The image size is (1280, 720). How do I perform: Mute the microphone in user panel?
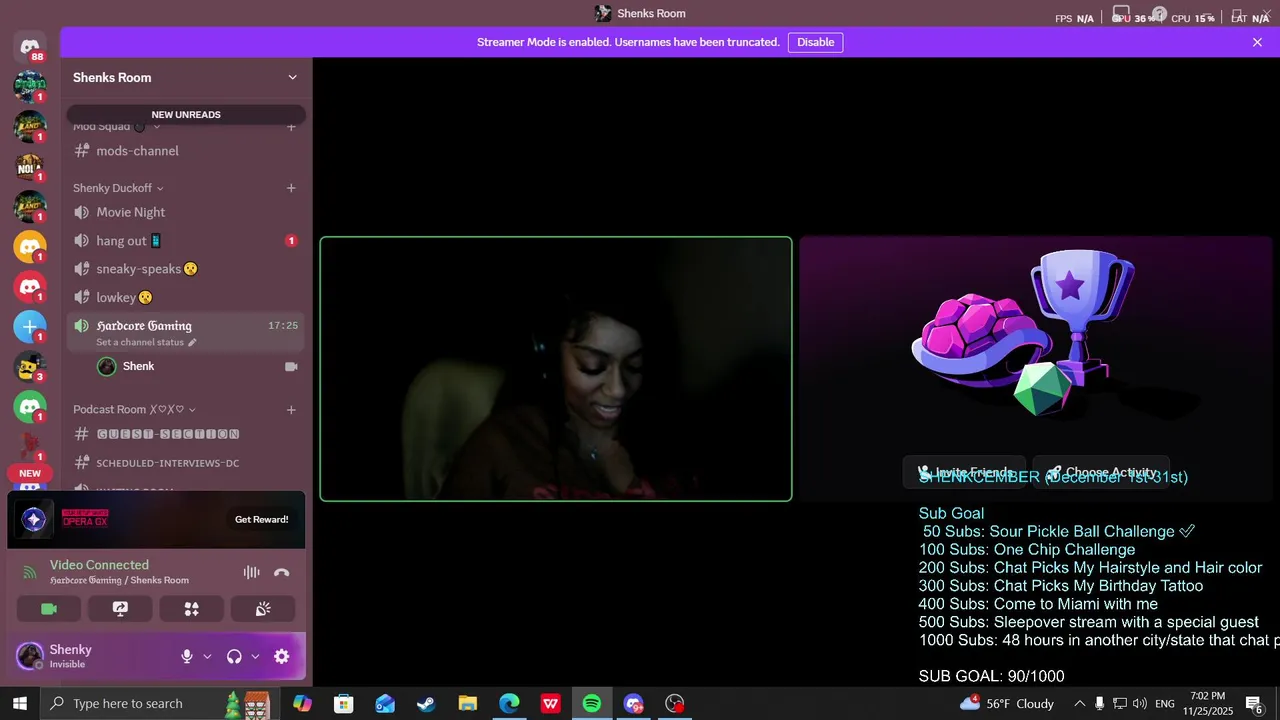tap(186, 656)
